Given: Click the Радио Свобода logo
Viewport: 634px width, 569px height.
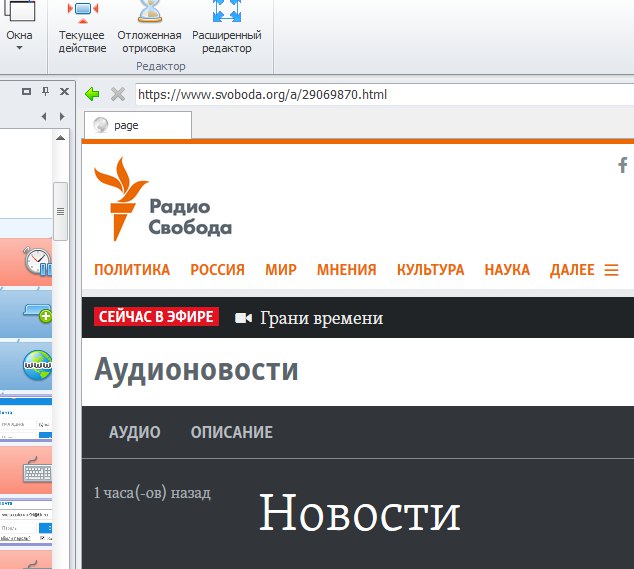Looking at the screenshot, I should pos(163,199).
